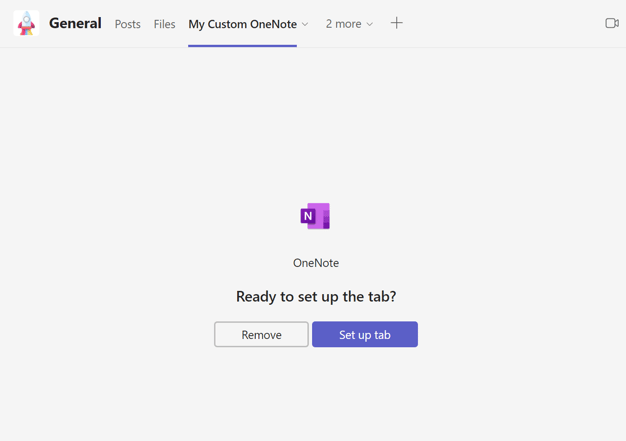This screenshot has width=626, height=441.
Task: Click empty area below the Remove button
Action: (x=261, y=390)
